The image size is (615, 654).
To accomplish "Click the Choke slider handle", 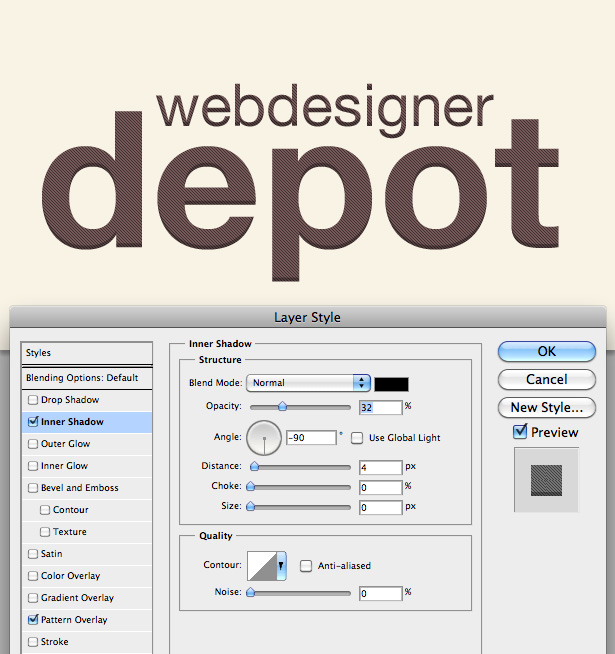I will [250, 486].
